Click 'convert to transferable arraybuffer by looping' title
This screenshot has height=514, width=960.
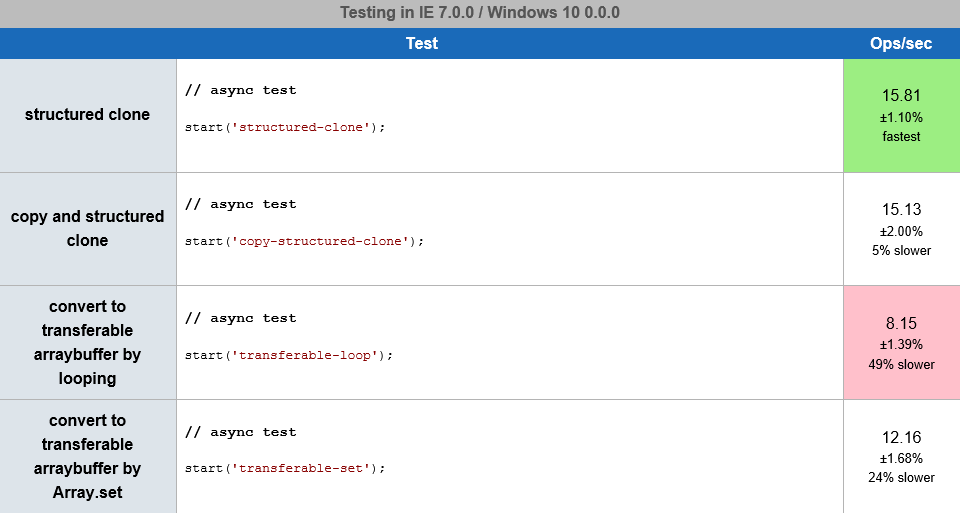(87, 342)
